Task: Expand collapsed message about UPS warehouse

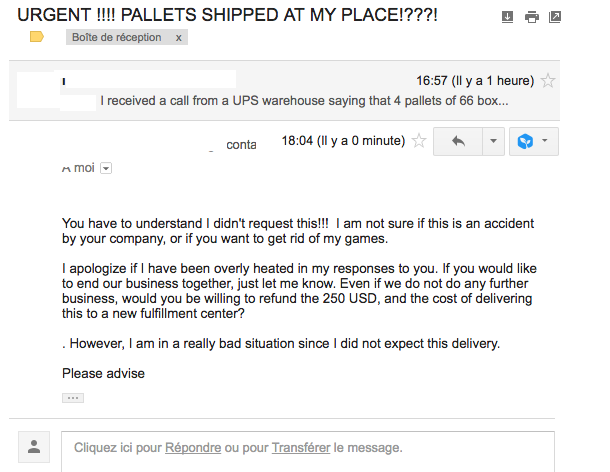Action: pyautogui.click(x=284, y=91)
